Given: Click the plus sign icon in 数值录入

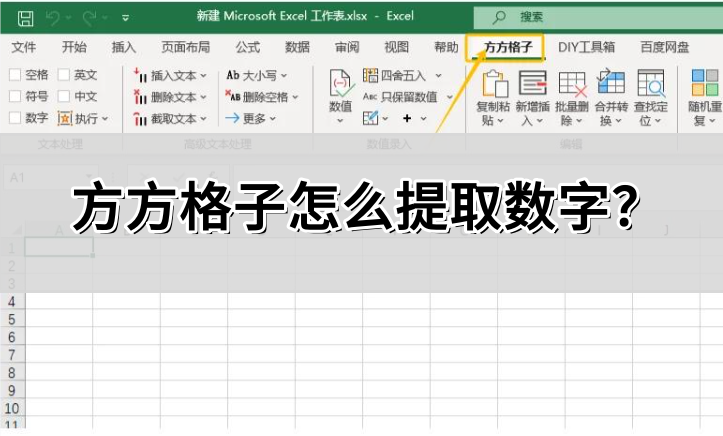Looking at the screenshot, I should (407, 118).
